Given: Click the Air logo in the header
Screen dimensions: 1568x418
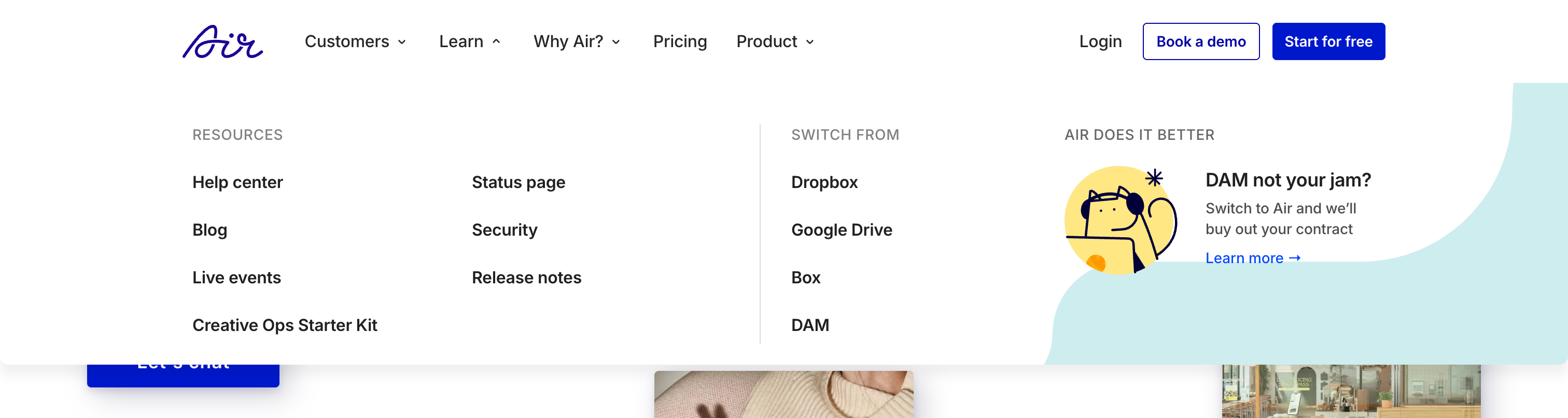Looking at the screenshot, I should pyautogui.click(x=222, y=41).
